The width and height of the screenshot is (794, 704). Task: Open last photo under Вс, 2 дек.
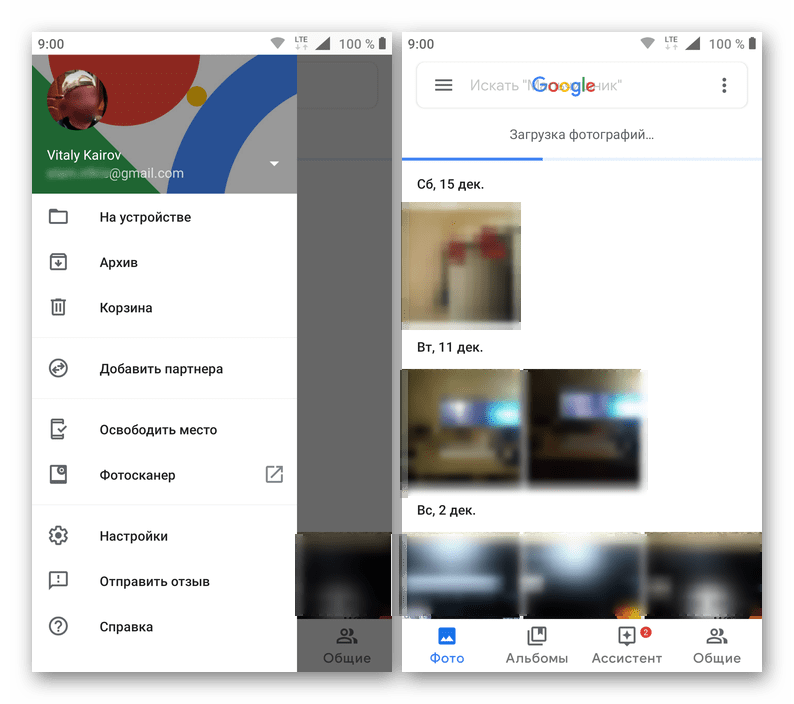click(704, 575)
